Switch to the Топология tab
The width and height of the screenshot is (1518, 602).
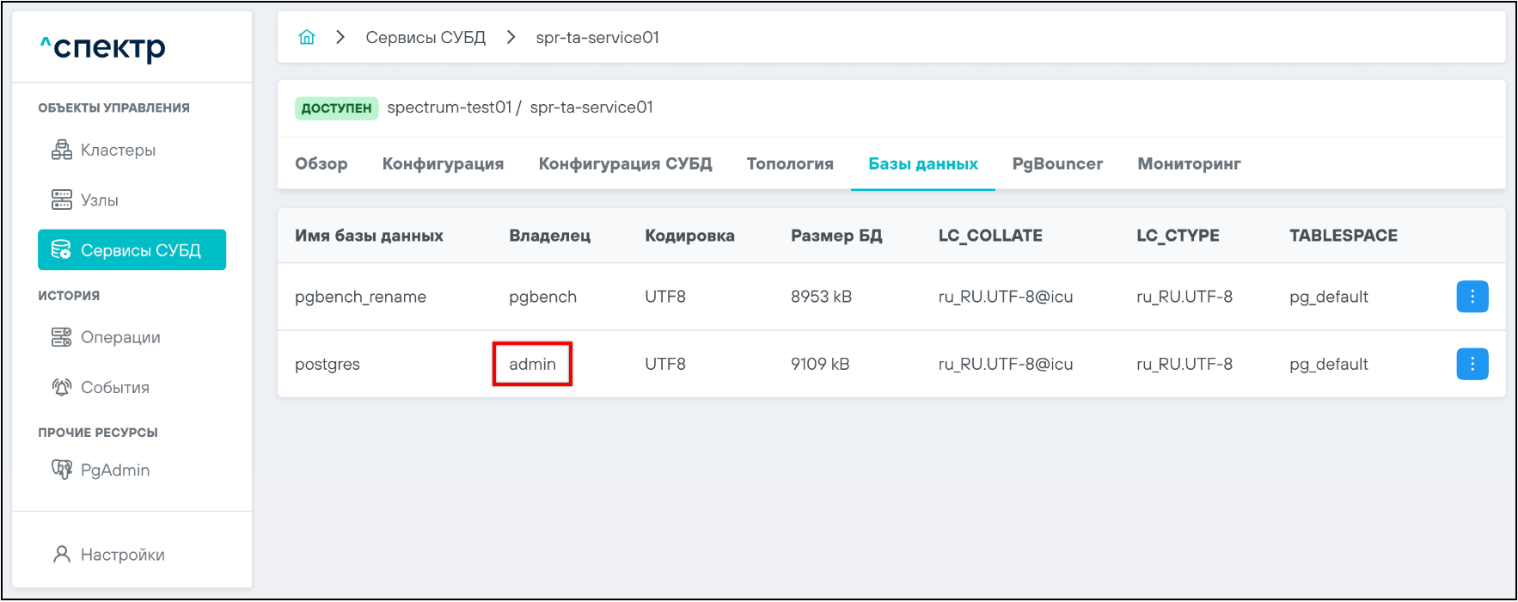790,164
